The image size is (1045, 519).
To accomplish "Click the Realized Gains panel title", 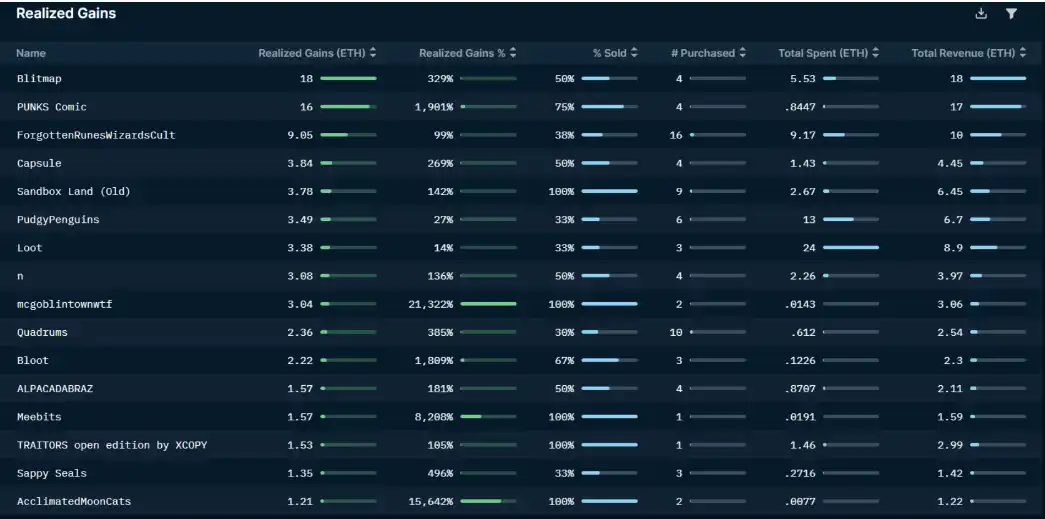I will [x=66, y=13].
